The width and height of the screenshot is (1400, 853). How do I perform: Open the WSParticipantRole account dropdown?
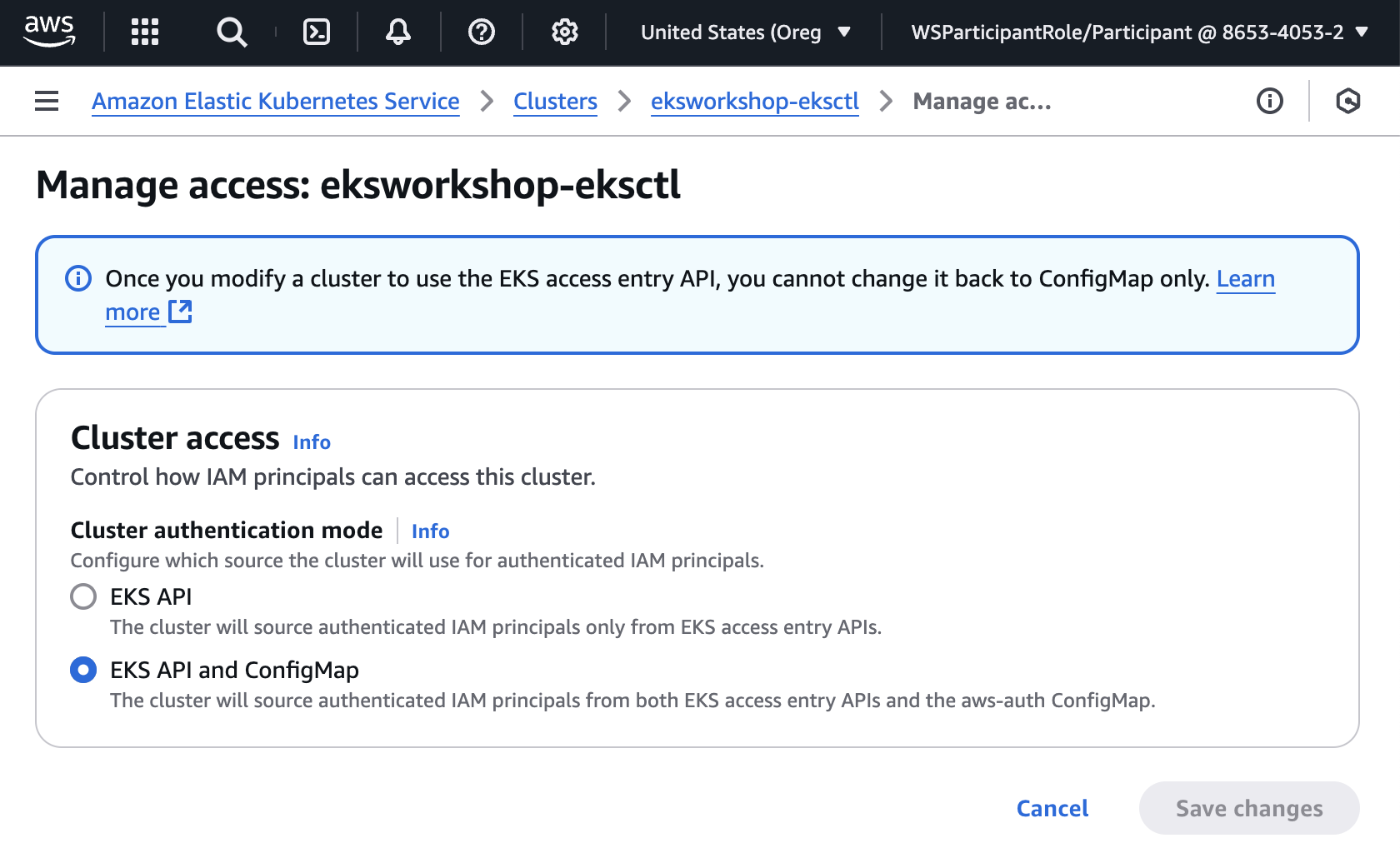point(1139,32)
